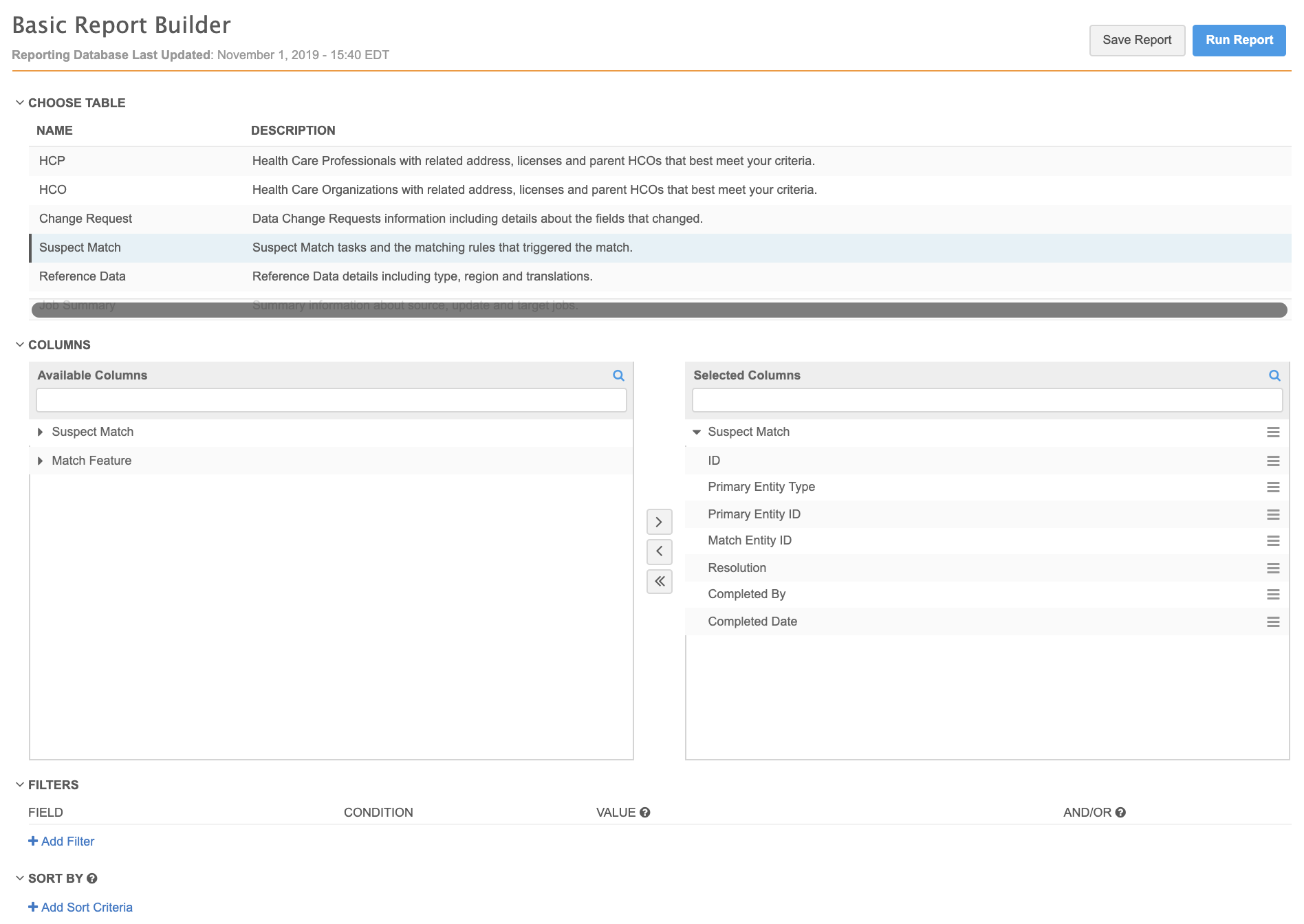Select the Change Request table row
The height and width of the screenshot is (924, 1304).
[85, 219]
